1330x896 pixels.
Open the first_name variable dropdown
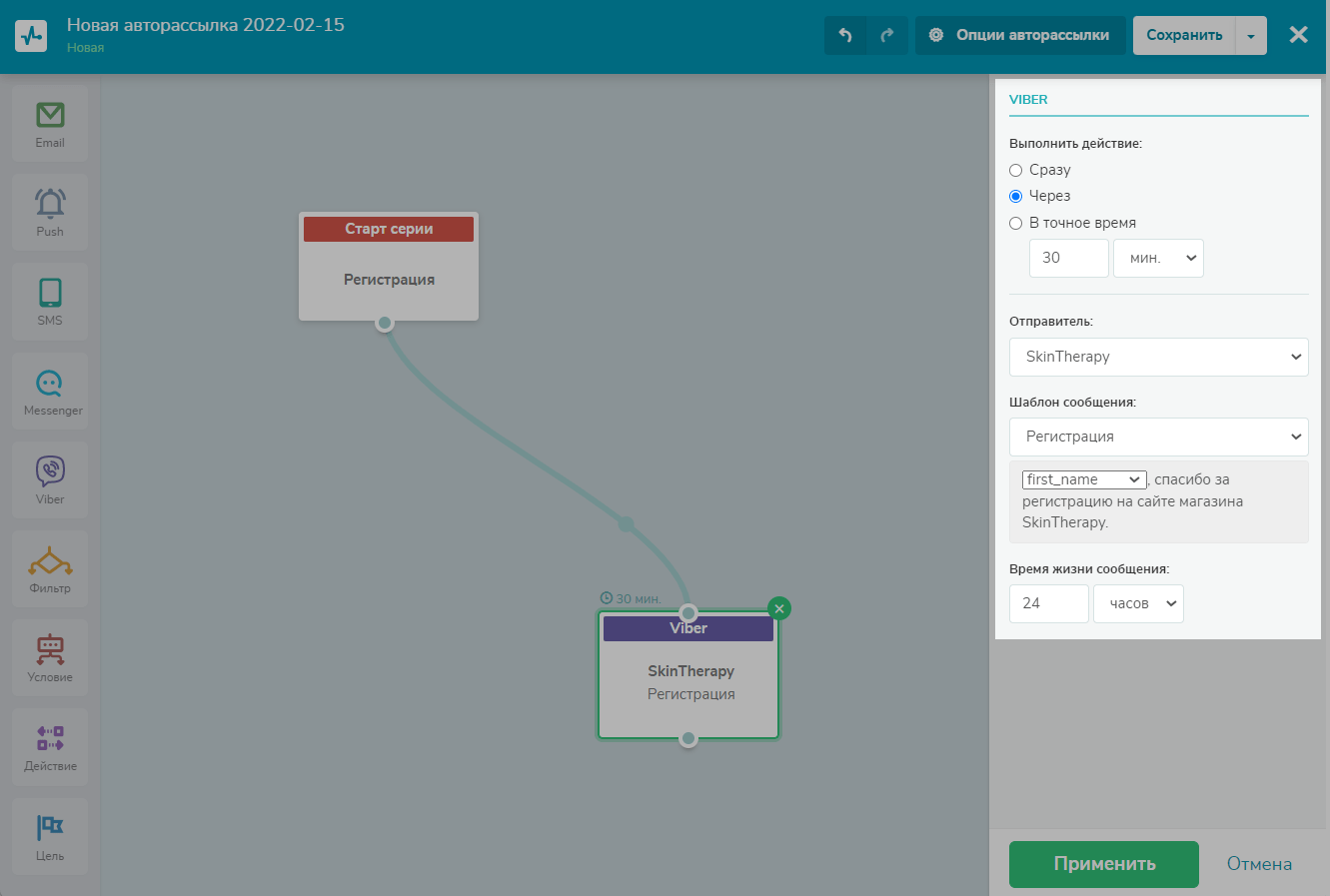(1084, 479)
